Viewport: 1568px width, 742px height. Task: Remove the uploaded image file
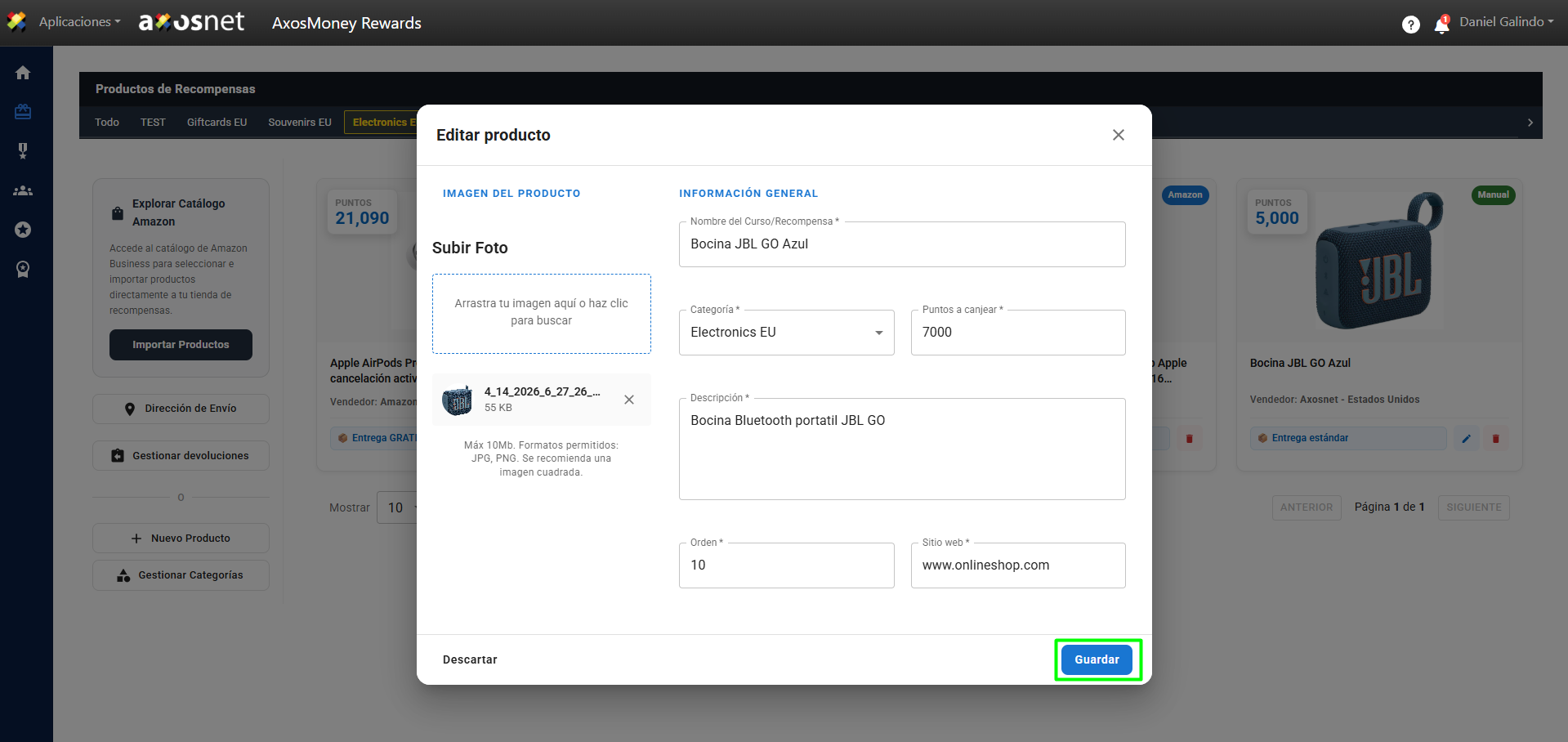(x=628, y=400)
